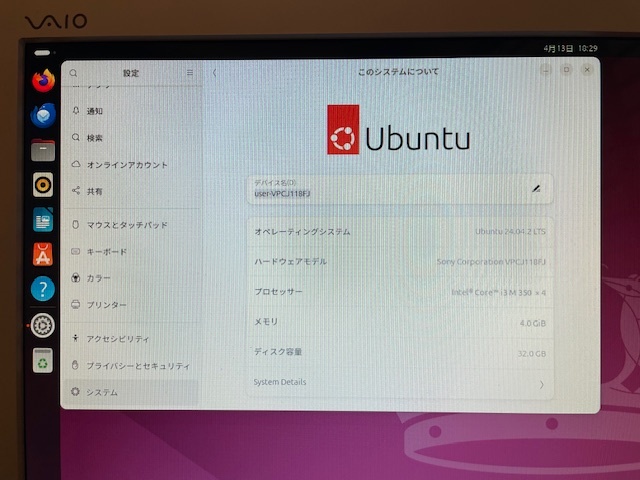This screenshot has height=480, width=640.
Task: Click the オペレーティングシステム label
Action: pos(302,232)
